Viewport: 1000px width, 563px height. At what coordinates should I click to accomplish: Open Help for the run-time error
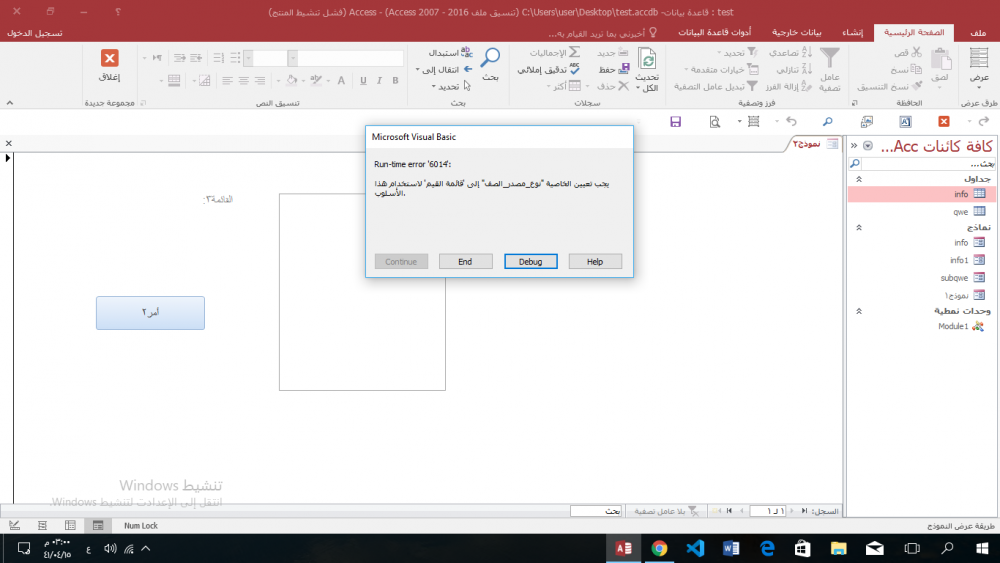click(595, 261)
